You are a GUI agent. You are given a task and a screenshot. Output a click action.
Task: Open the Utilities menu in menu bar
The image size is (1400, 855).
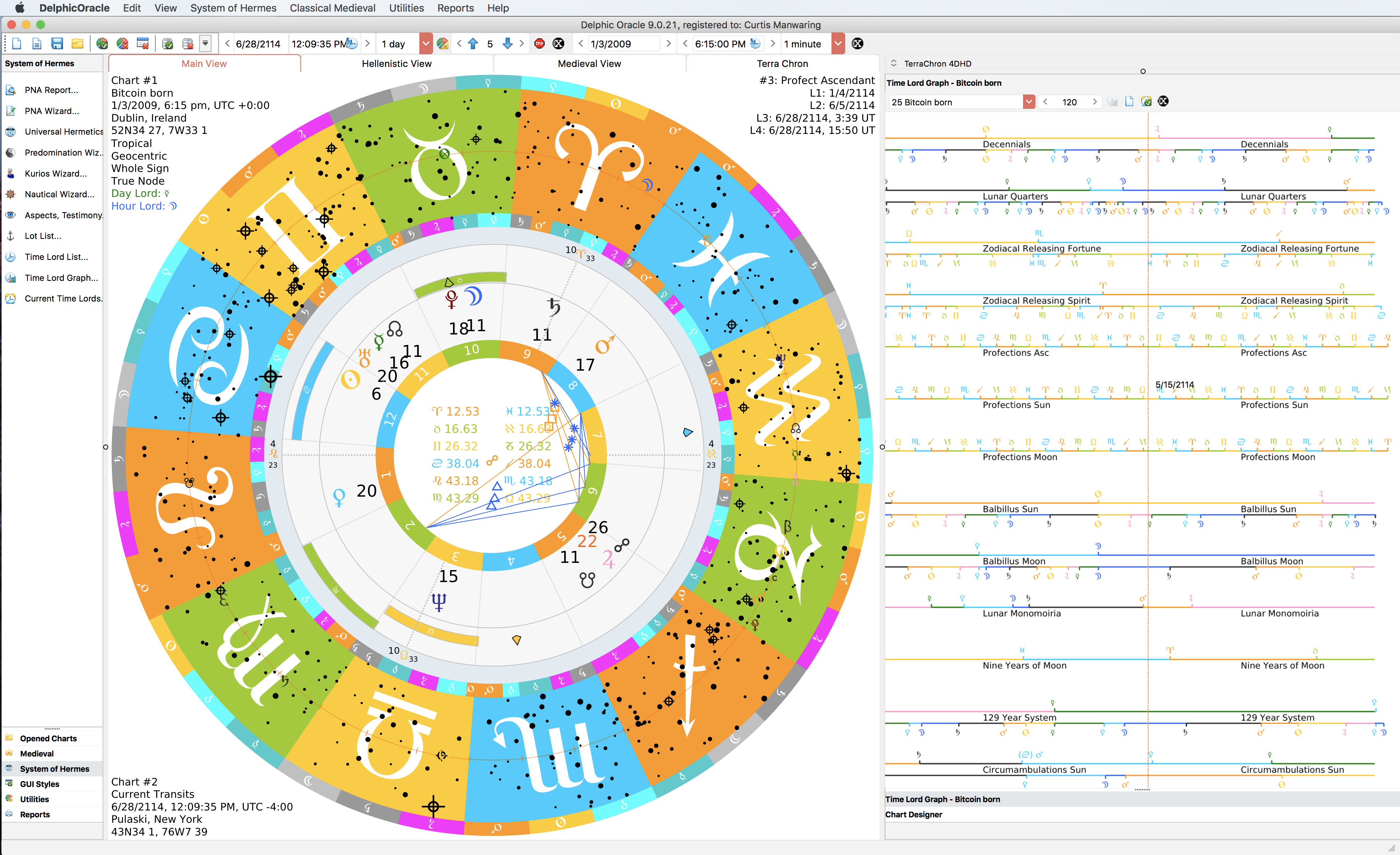coord(406,8)
